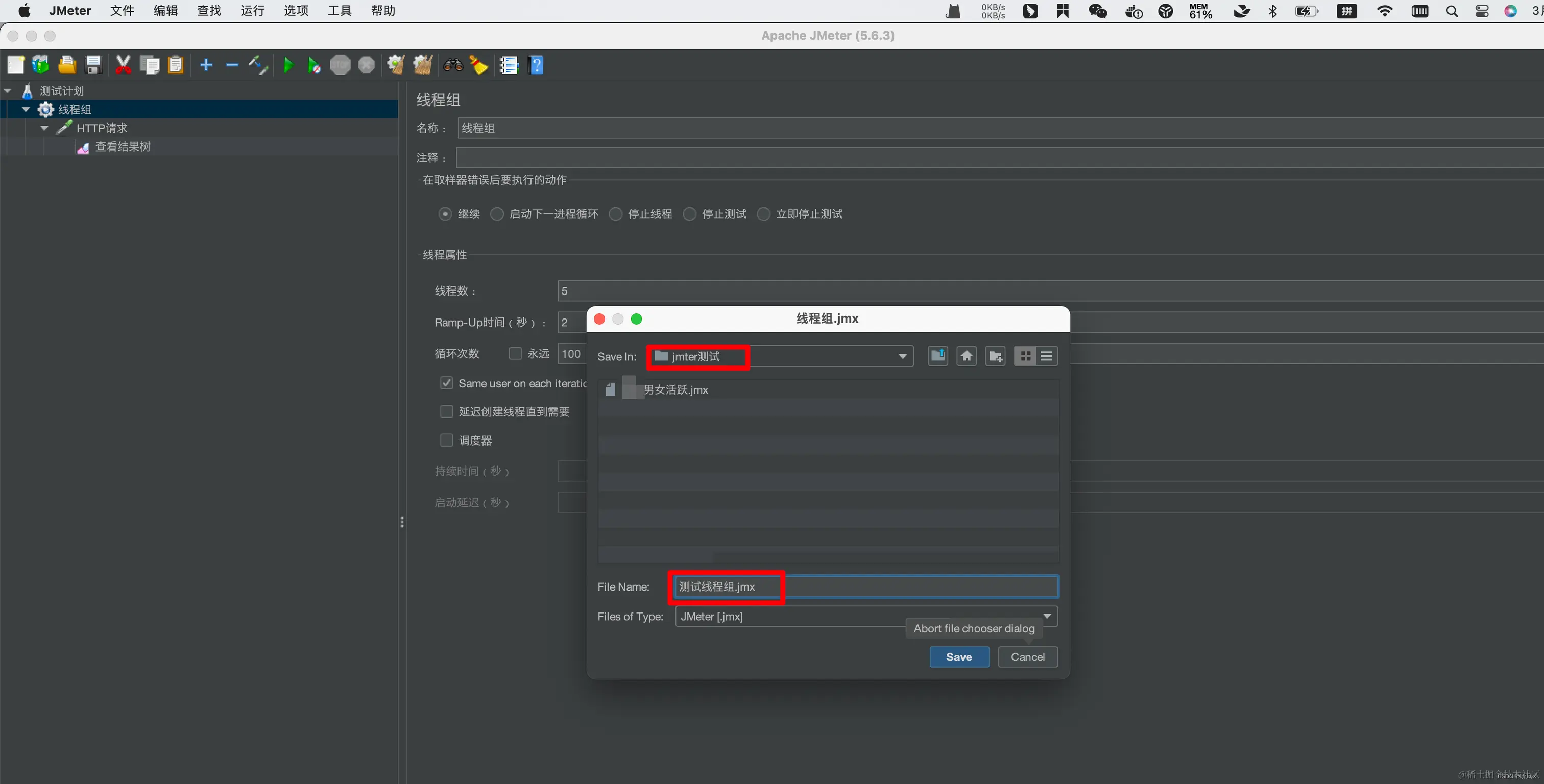Click the blue minus Collapse All icon
This screenshot has width=1544, height=784.
click(x=232, y=65)
